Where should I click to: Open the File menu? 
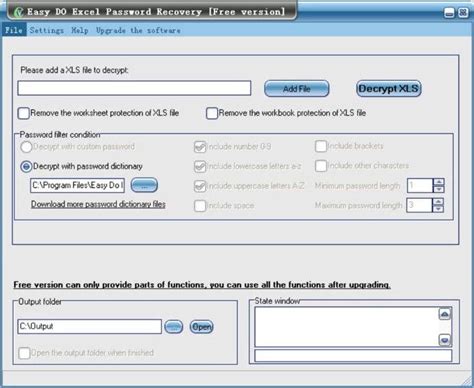[14, 30]
